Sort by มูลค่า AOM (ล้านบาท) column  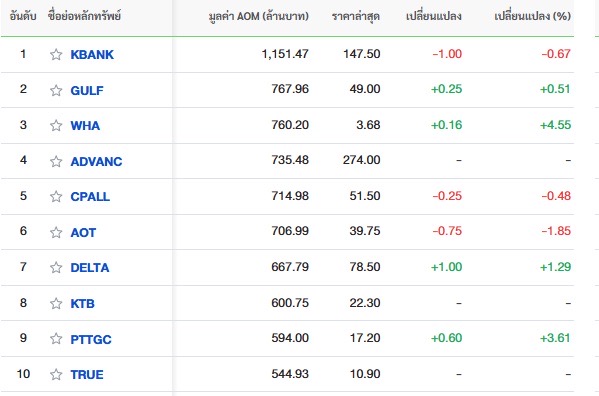(x=259, y=16)
